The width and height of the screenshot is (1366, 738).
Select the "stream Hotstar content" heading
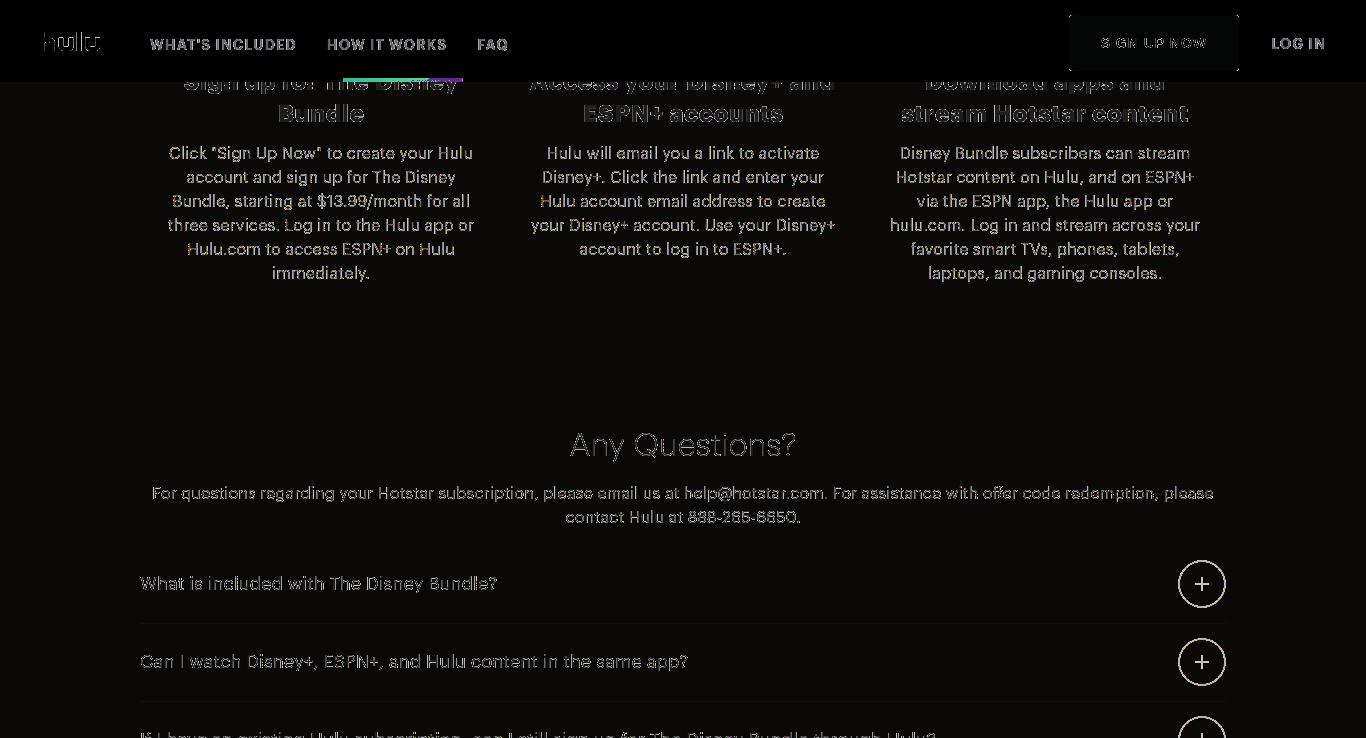[1045, 113]
